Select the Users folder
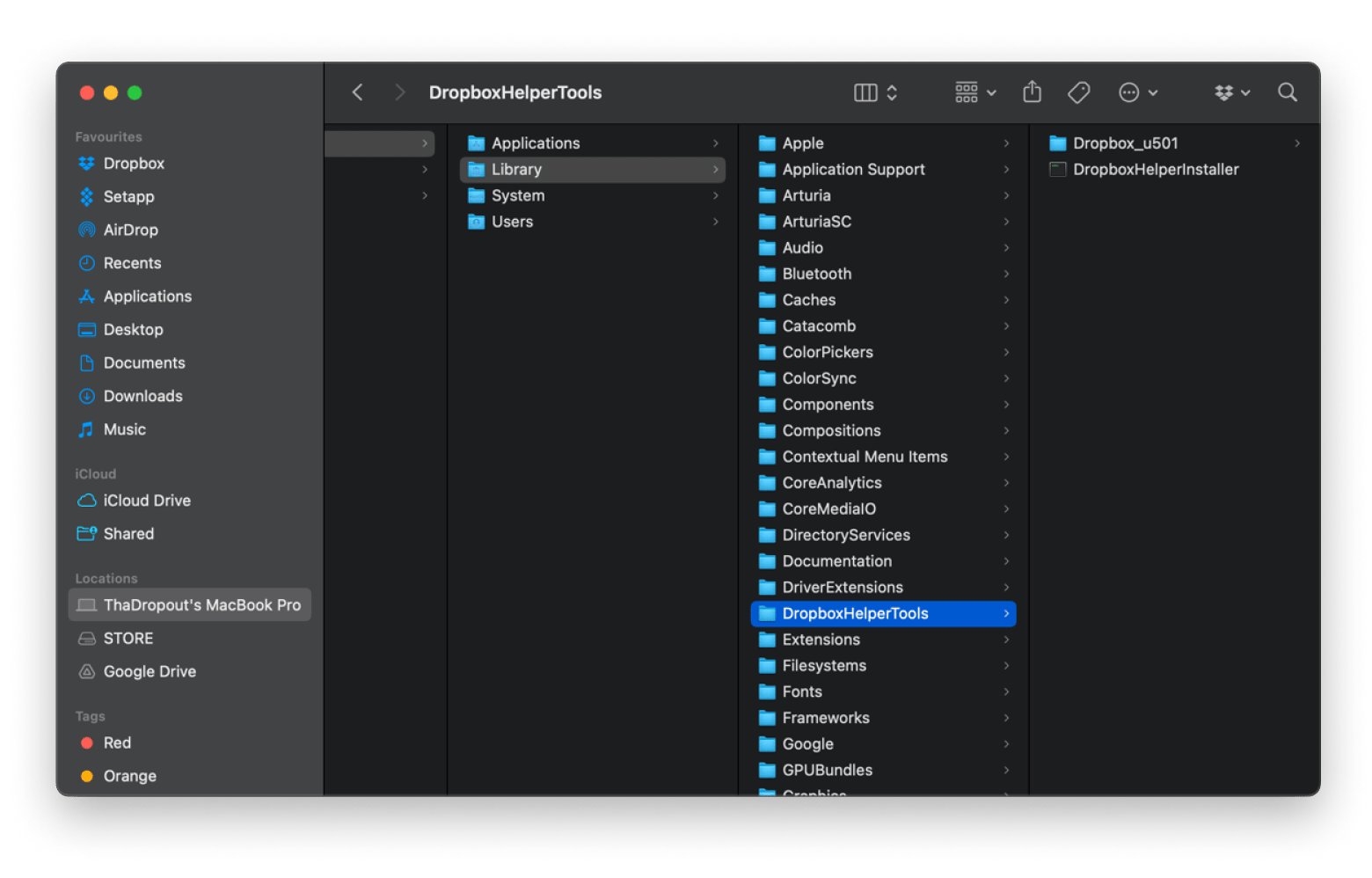The height and width of the screenshot is (878, 1372). (512, 222)
